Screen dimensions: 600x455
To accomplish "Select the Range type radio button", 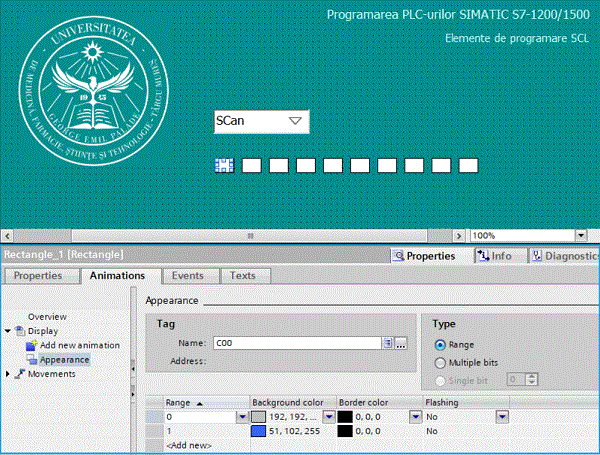I will (x=441, y=345).
